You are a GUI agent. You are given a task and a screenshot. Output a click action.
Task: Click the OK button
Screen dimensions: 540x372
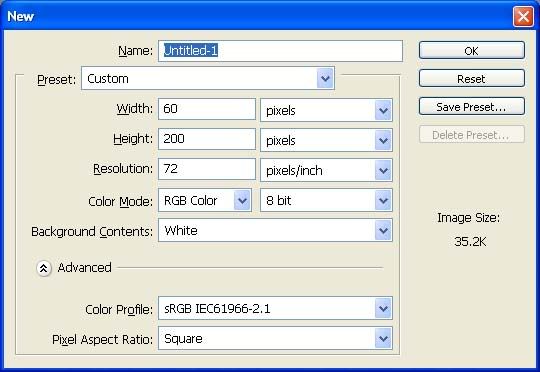coord(472,51)
